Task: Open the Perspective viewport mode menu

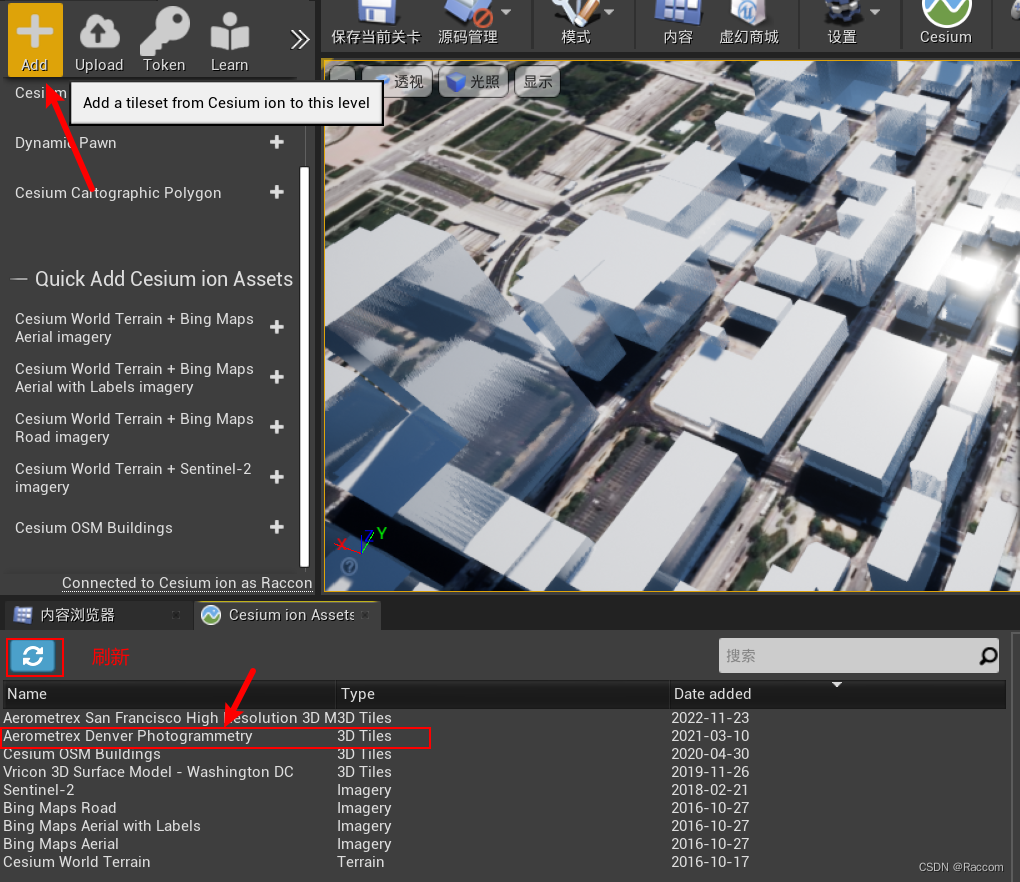Action: 396,81
